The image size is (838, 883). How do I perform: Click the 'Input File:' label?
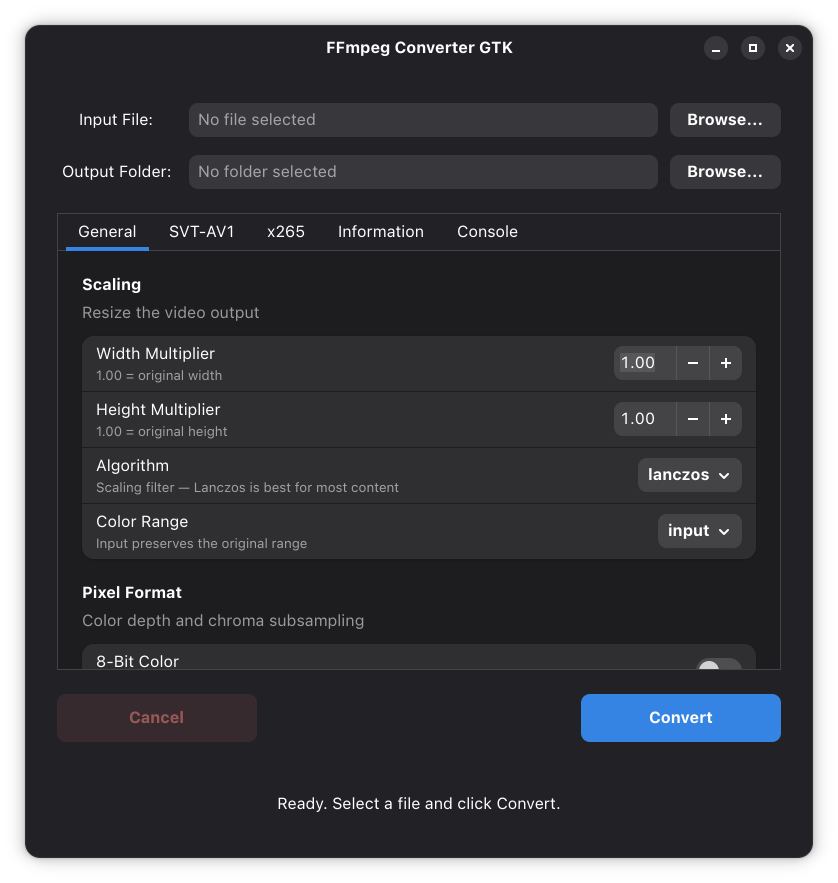pos(115,119)
